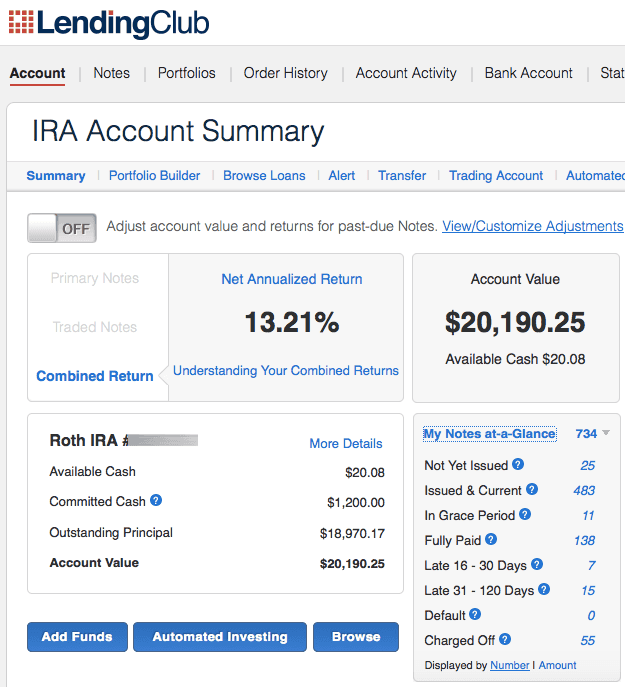Viewport: 625px width, 687px height.
Task: Open View/Customize Adjustments link
Action: click(533, 226)
